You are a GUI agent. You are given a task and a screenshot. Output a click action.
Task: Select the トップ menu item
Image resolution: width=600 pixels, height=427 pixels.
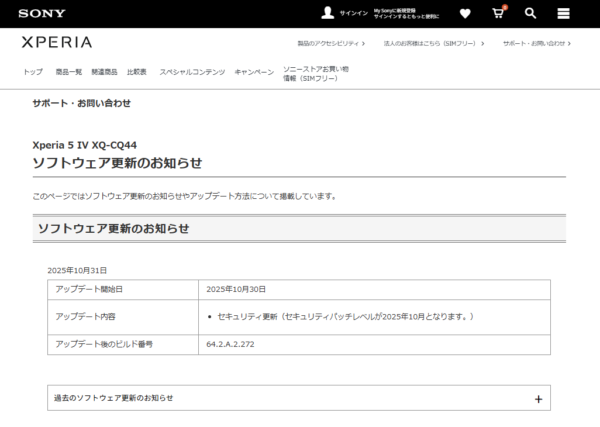point(33,72)
